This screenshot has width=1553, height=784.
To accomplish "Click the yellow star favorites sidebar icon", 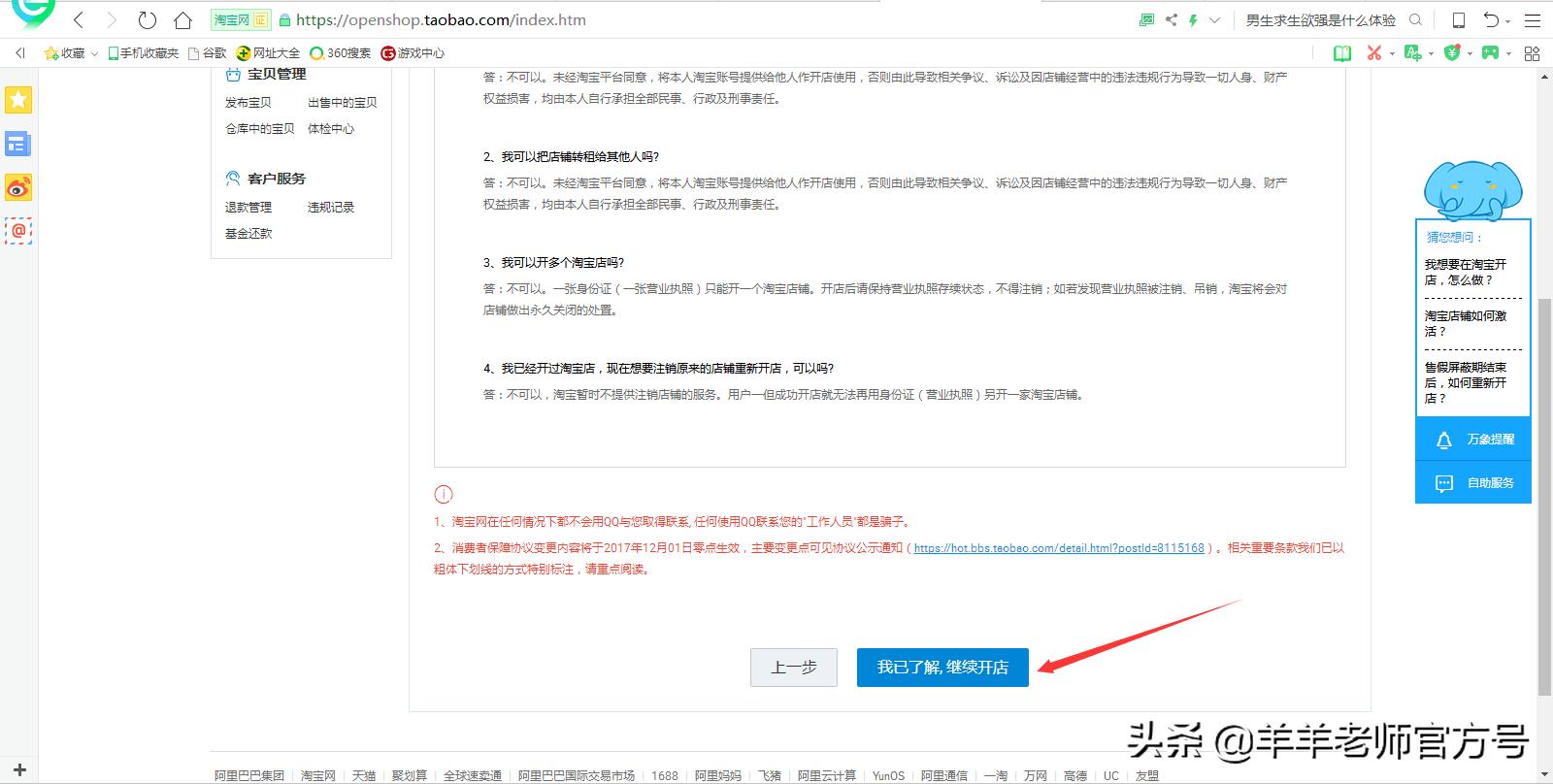I will 18,99.
